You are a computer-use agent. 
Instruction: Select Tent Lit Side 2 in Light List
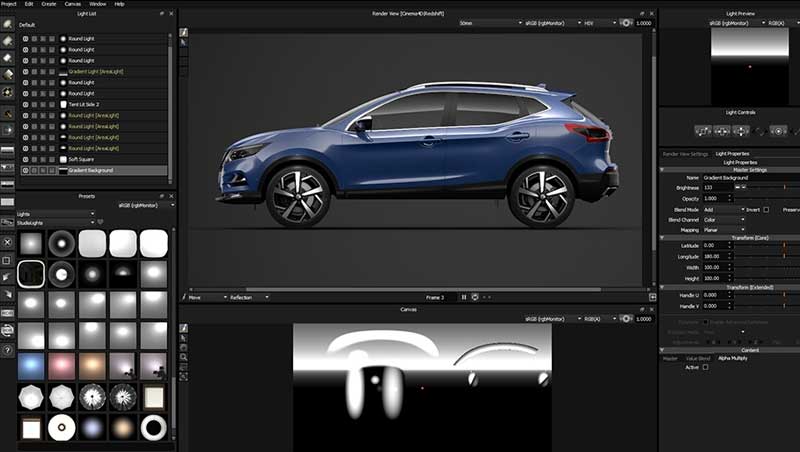click(x=94, y=105)
